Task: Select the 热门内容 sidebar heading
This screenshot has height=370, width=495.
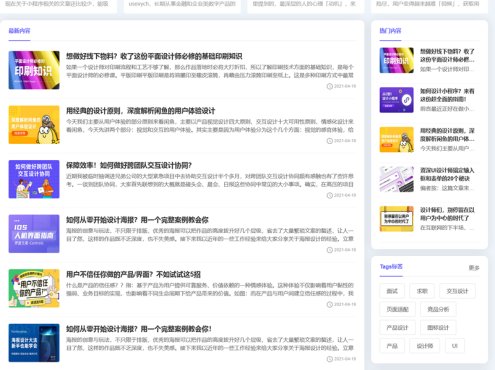Action: (x=390, y=31)
